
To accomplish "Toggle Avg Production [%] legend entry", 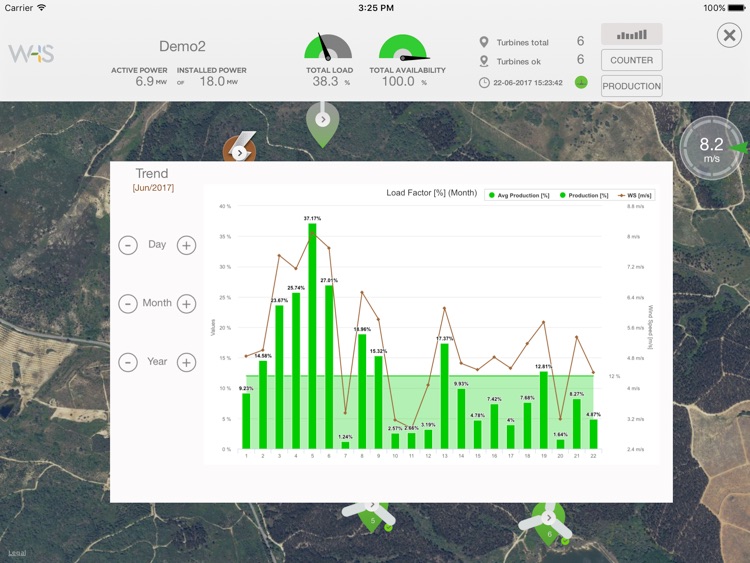I will (x=519, y=195).
